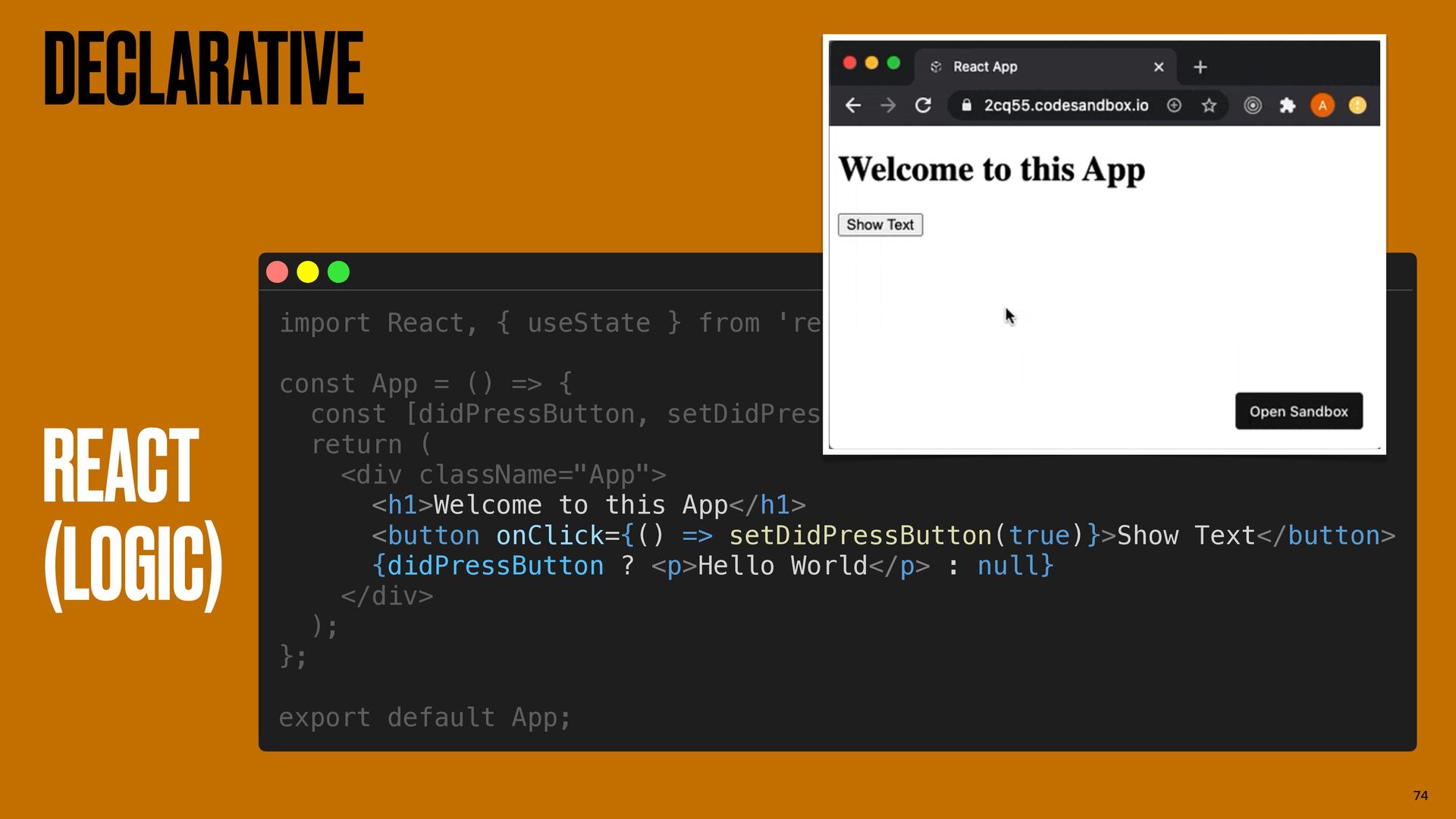Click the Hello World paragraph code
The image size is (1456, 819).
(x=790, y=566)
